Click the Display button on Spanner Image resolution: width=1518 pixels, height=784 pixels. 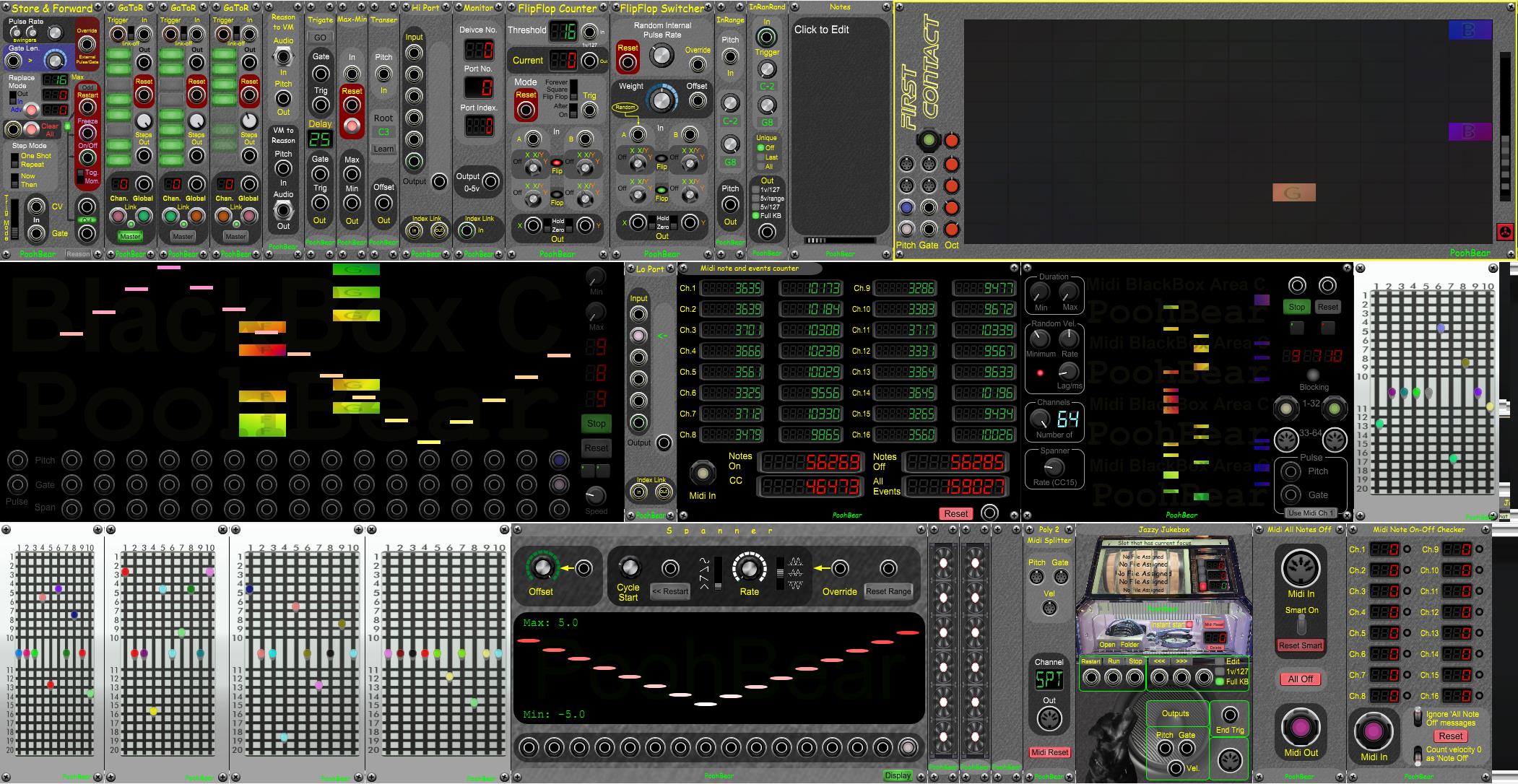898,775
